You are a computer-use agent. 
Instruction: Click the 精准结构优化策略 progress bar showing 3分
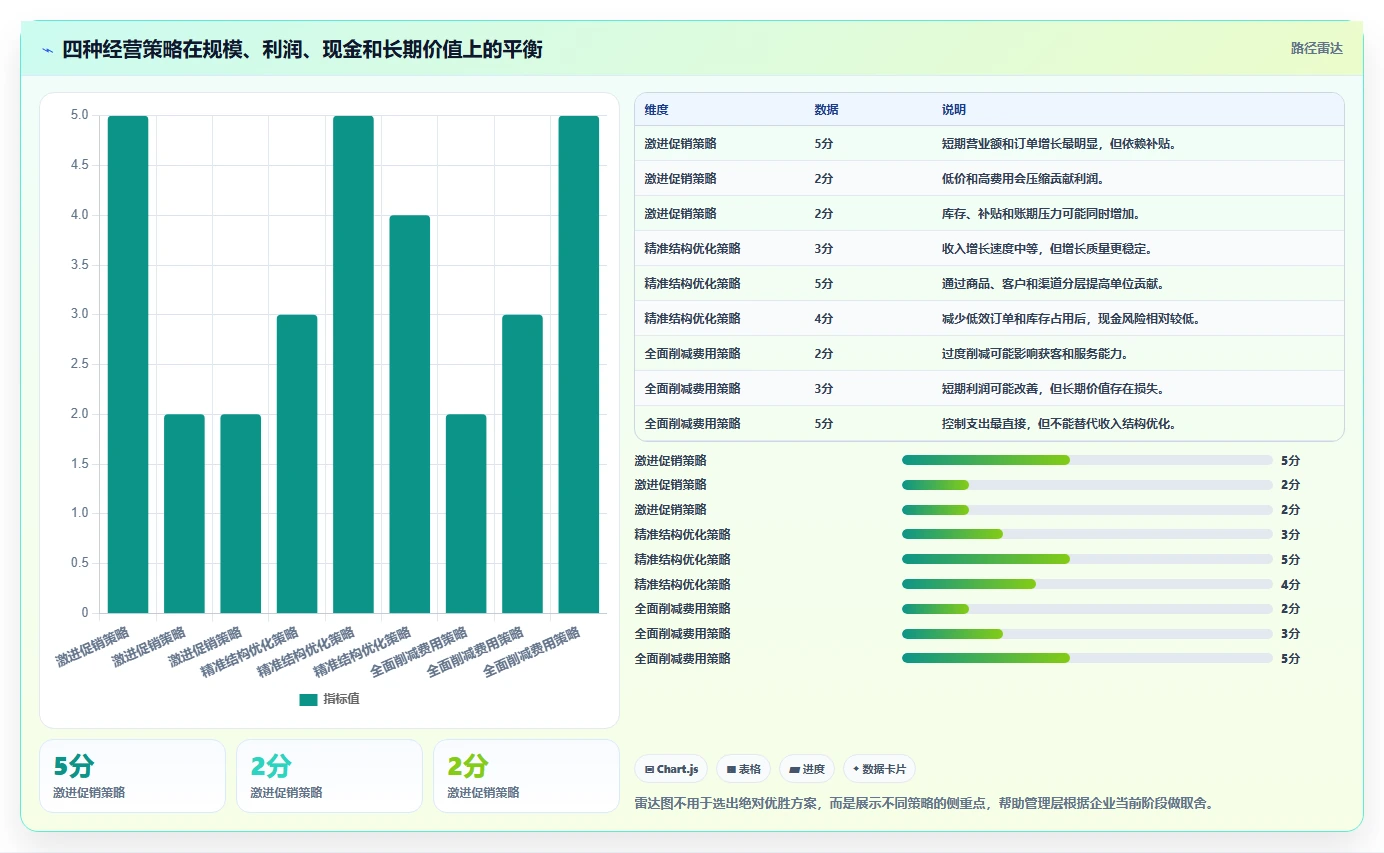tap(1087, 534)
